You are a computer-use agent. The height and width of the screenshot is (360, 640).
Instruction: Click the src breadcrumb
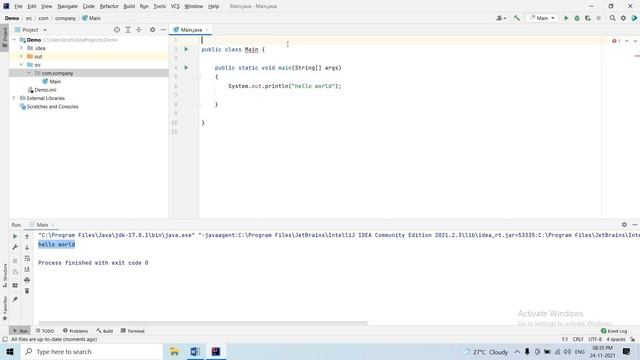29,18
